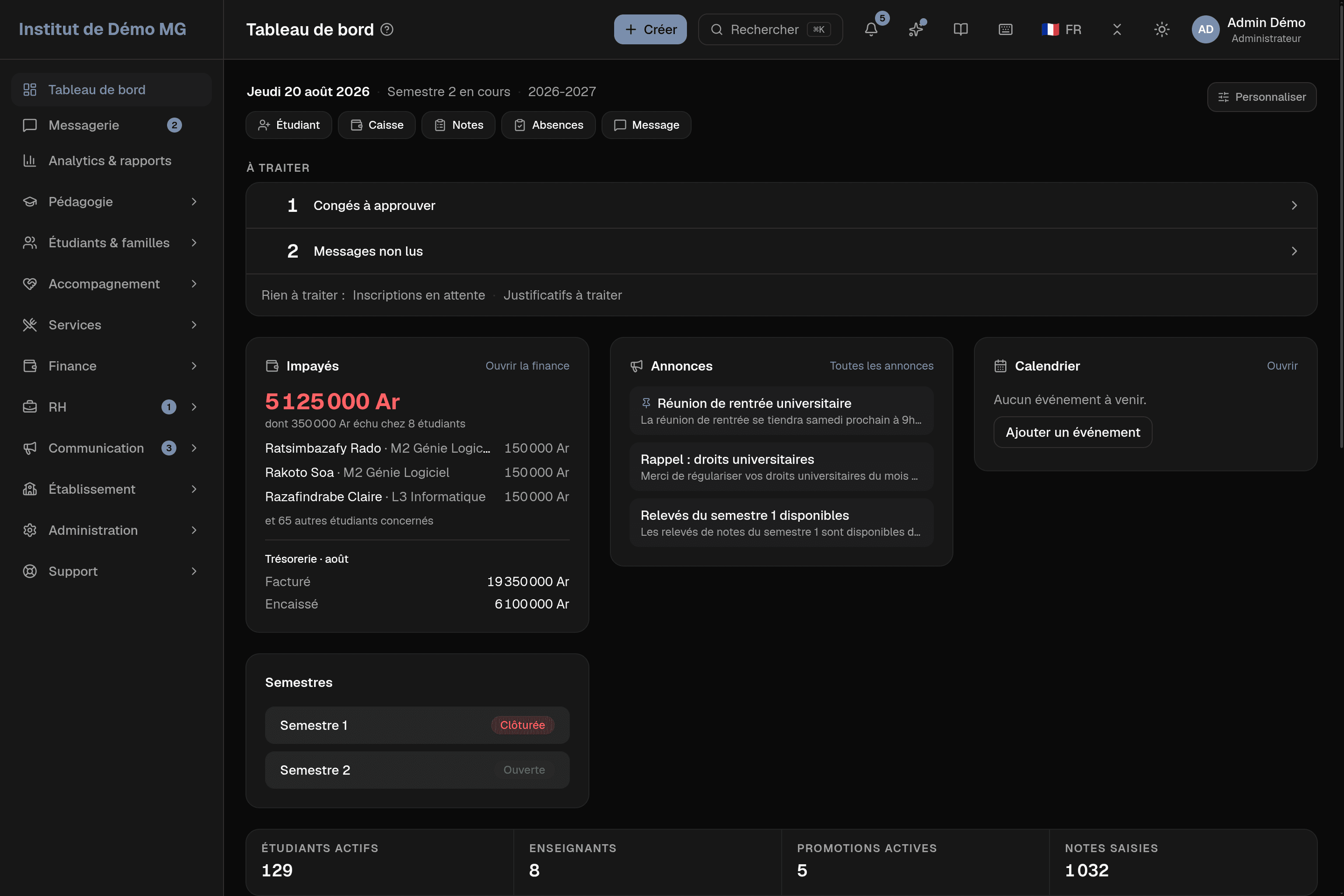
Task: Switch language with FR selector
Action: pos(1061,29)
